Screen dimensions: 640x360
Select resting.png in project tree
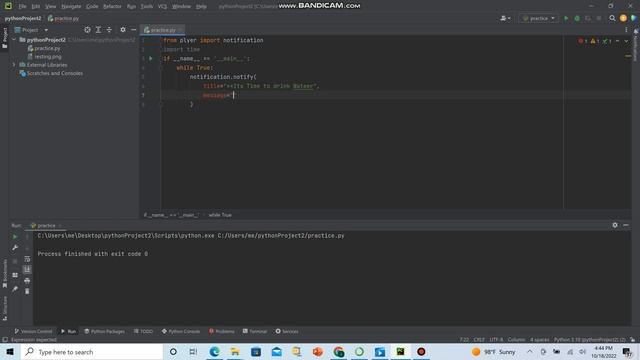point(44,56)
